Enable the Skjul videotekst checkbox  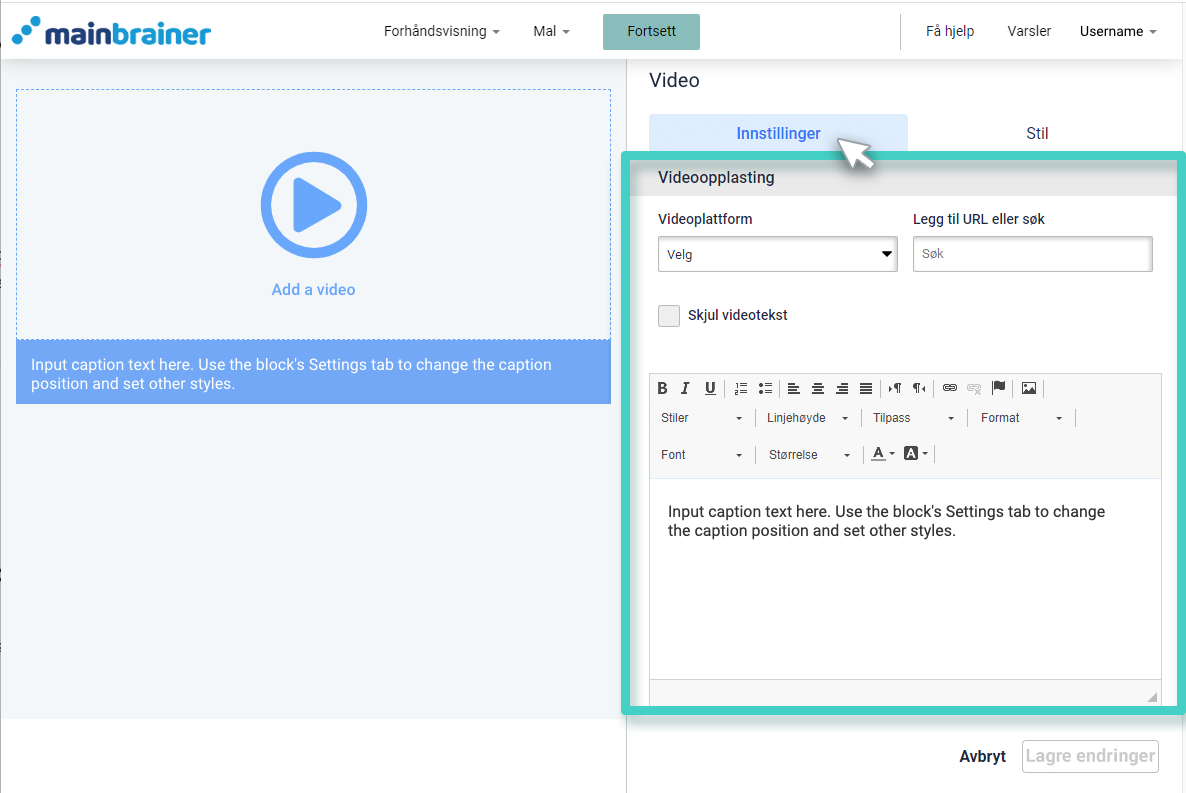pyautogui.click(x=669, y=316)
